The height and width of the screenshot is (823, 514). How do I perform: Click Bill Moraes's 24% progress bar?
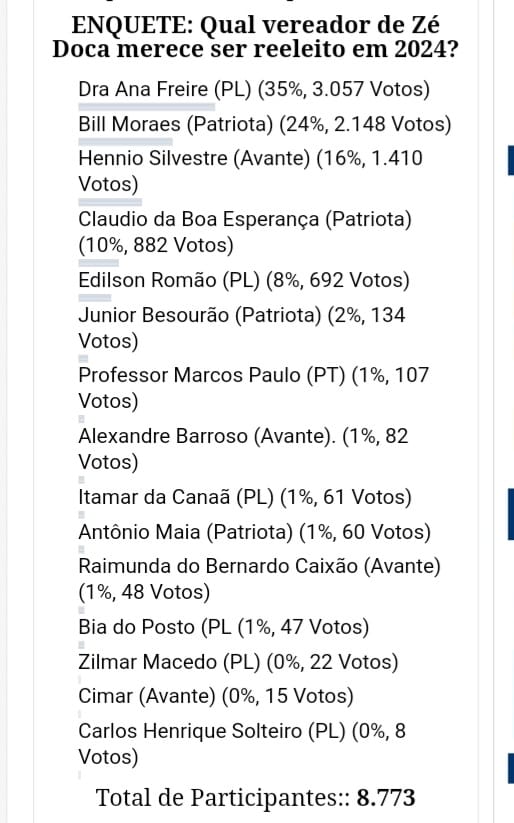point(125,142)
